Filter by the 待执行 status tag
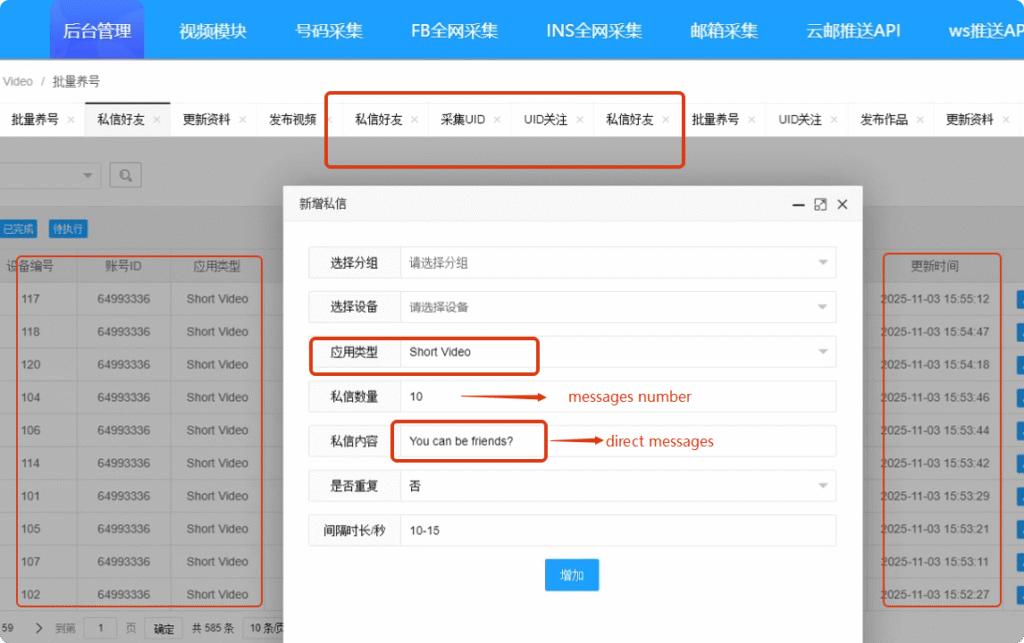Viewport: 1024px width, 643px height. pyautogui.click(x=69, y=229)
